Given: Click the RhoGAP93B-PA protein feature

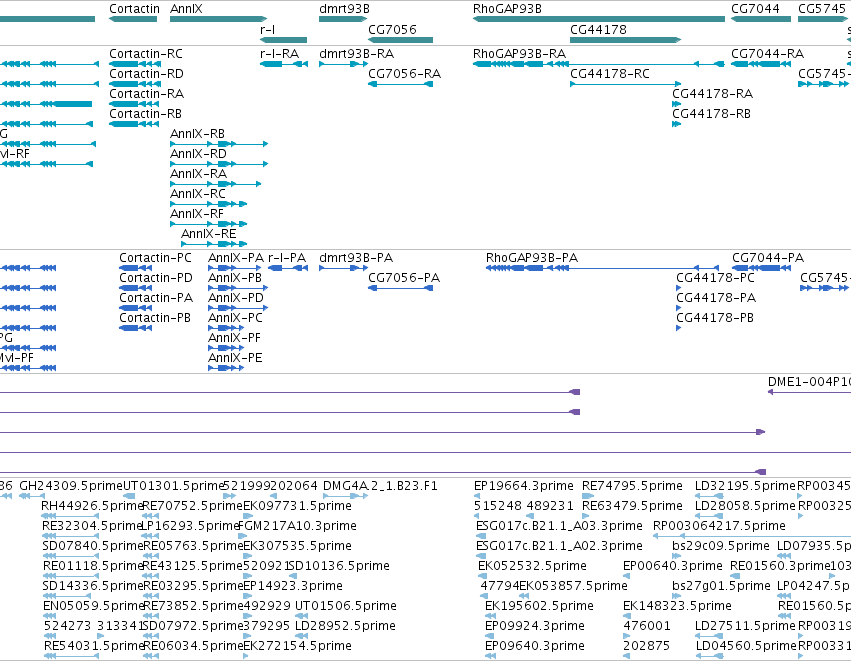Looking at the screenshot, I should click(602, 268).
